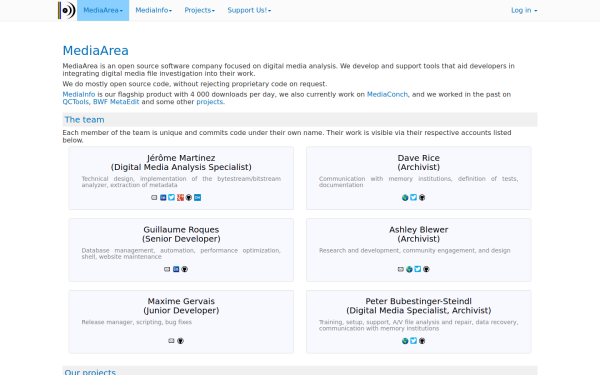Click the name 'Jérôme Martinez'
This screenshot has width=600, height=375.
point(181,158)
